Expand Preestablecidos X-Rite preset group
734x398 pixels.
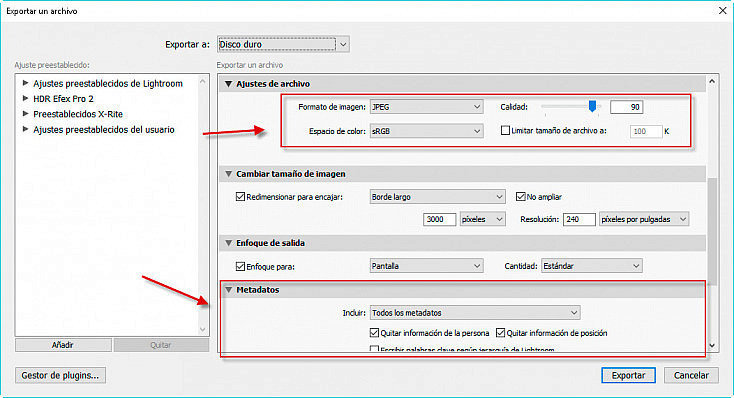click(25, 114)
